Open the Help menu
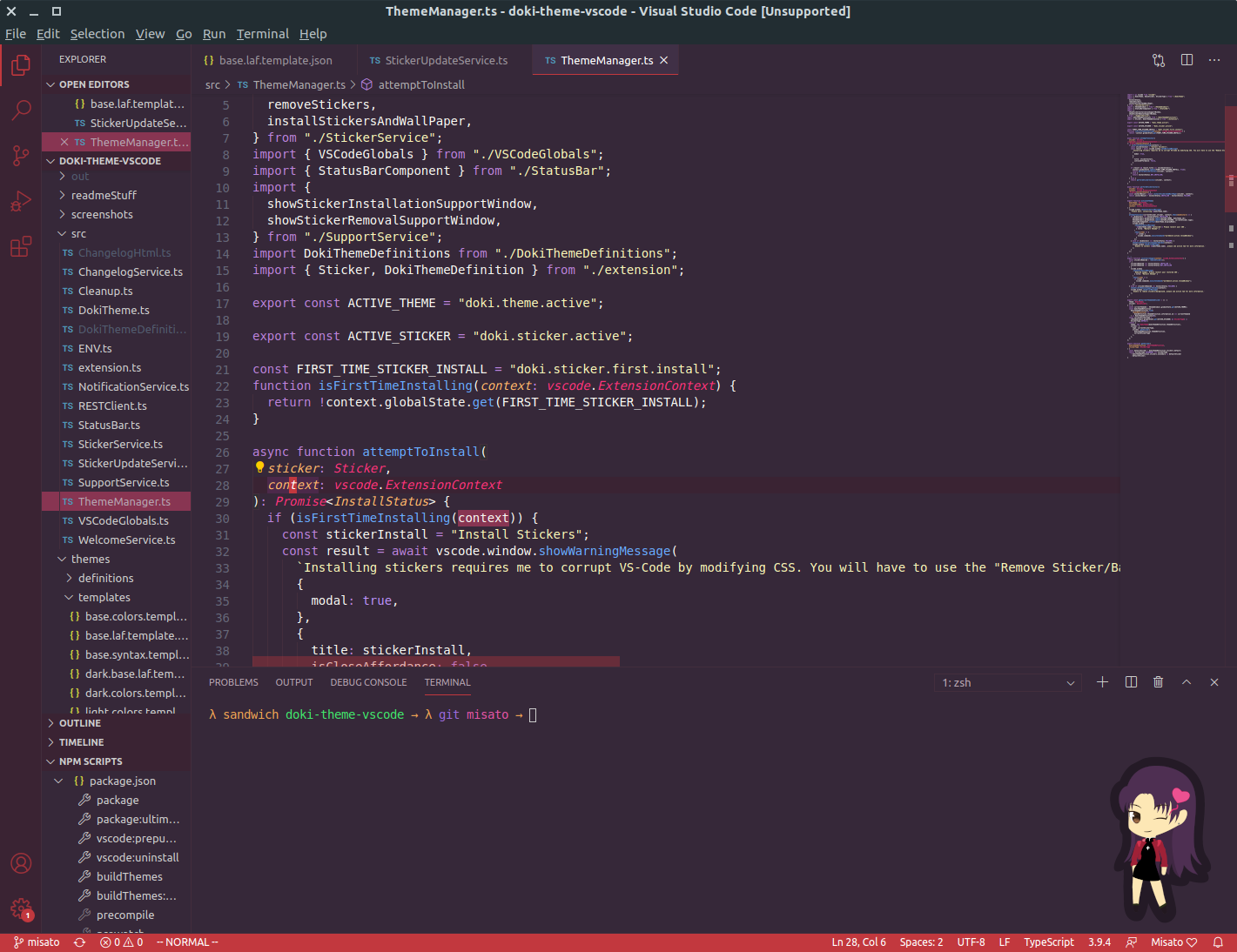The height and width of the screenshot is (952, 1237). 313,34
